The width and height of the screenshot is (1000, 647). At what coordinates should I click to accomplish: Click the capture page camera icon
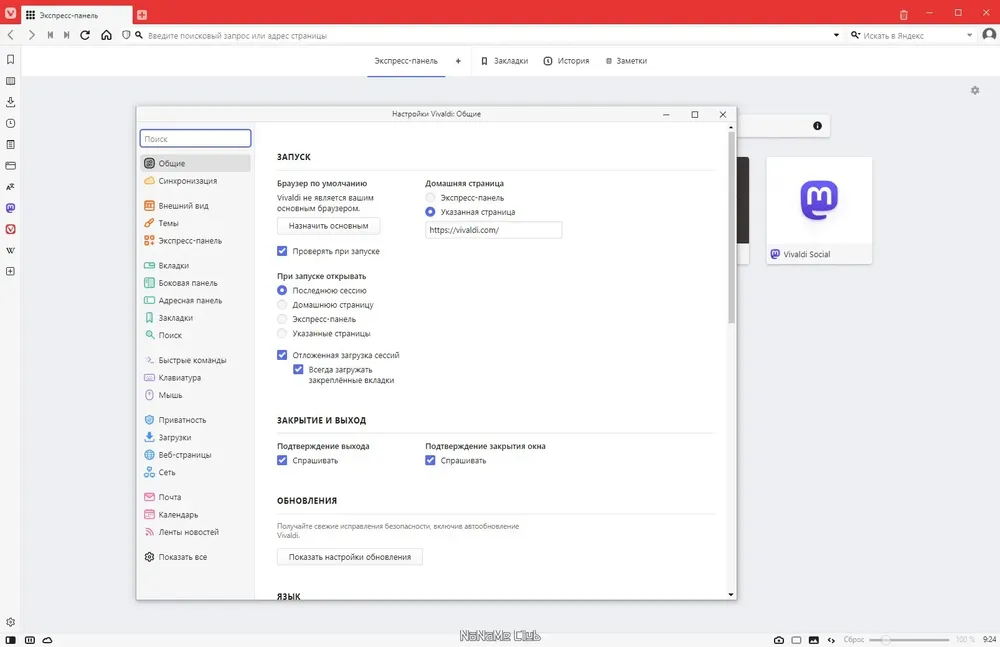[x=779, y=639]
